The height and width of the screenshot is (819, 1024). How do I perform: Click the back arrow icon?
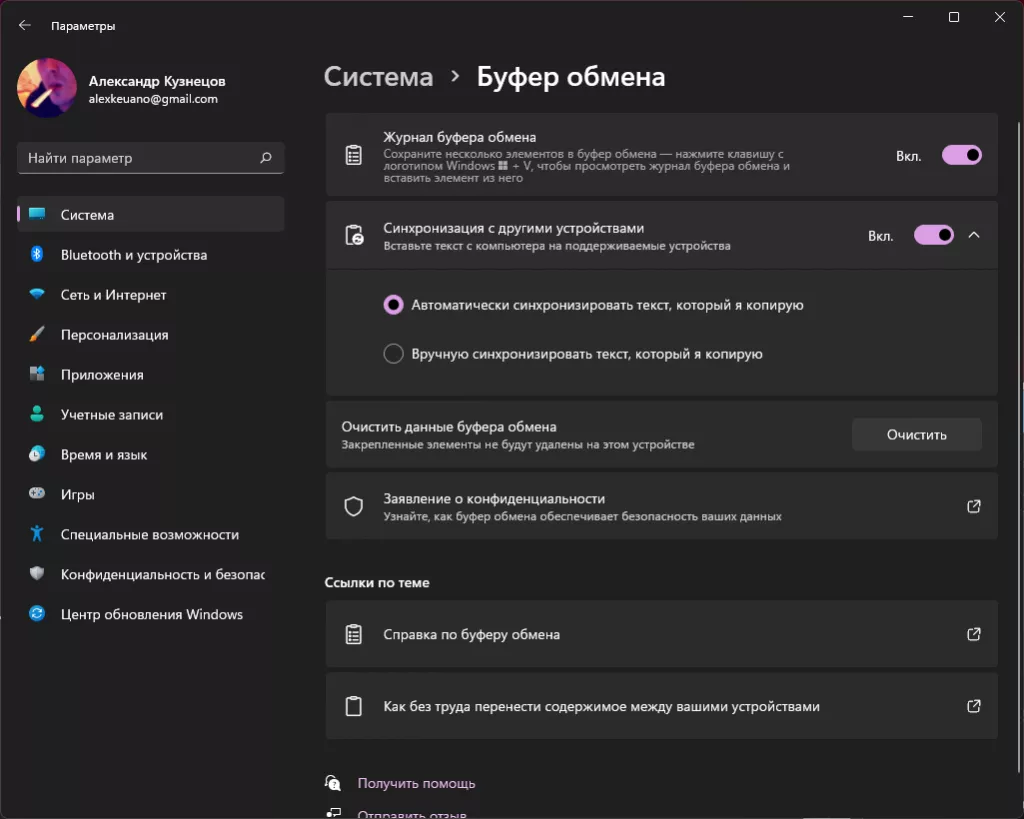(x=25, y=26)
